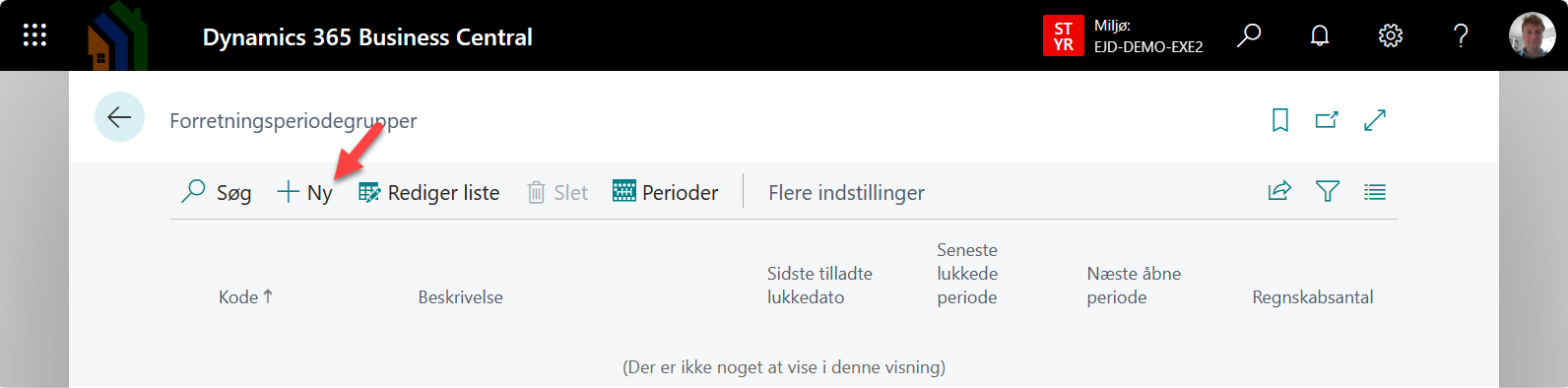Open the user profile avatar
The image size is (1568, 388).
(x=1532, y=35)
